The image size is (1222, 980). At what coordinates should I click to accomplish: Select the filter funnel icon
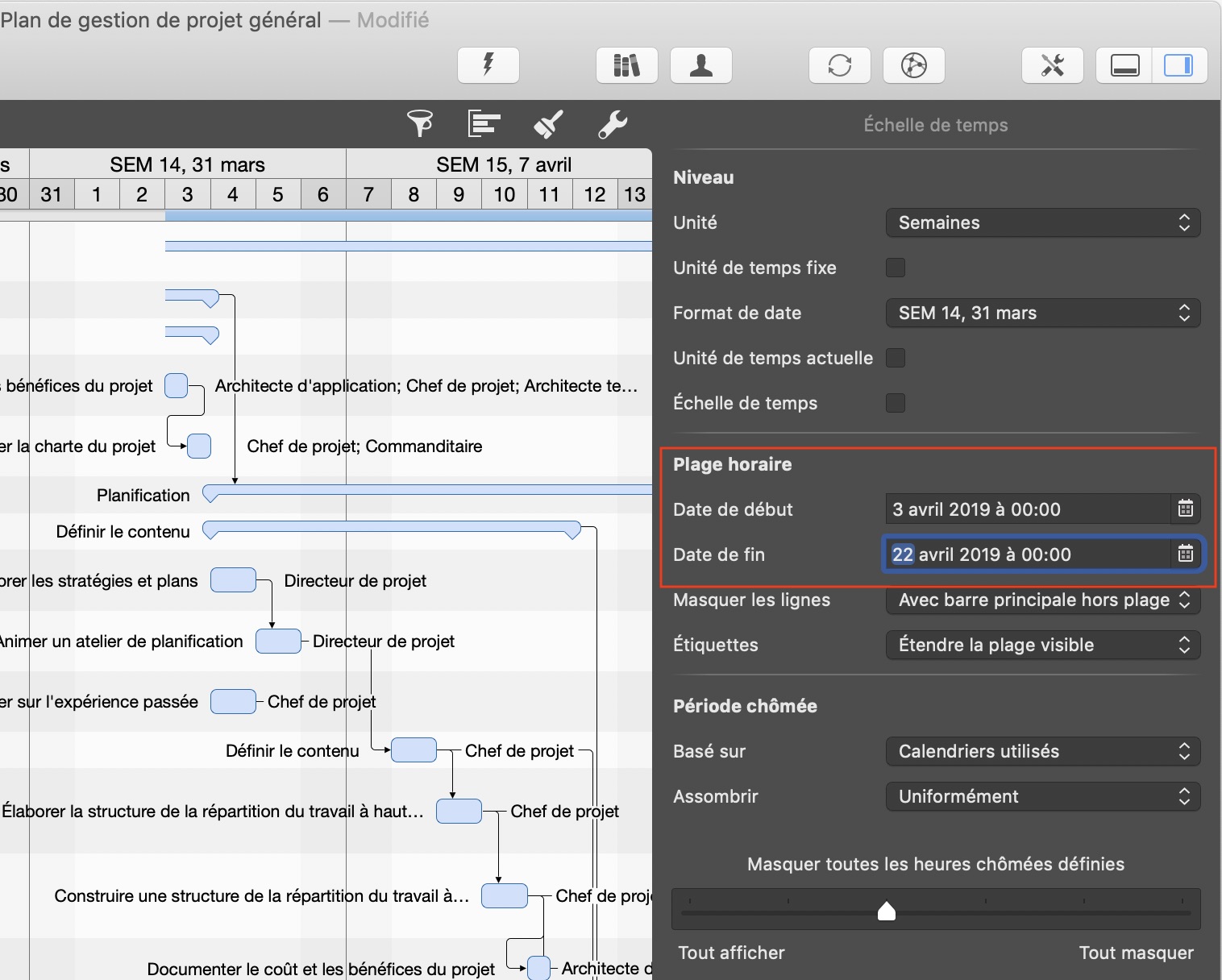pos(419,124)
